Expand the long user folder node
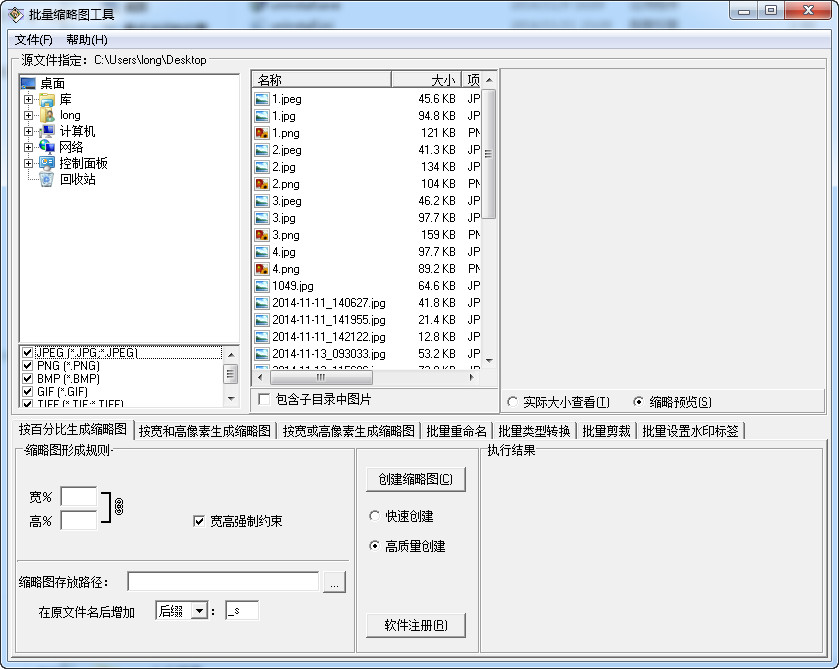 (29, 116)
